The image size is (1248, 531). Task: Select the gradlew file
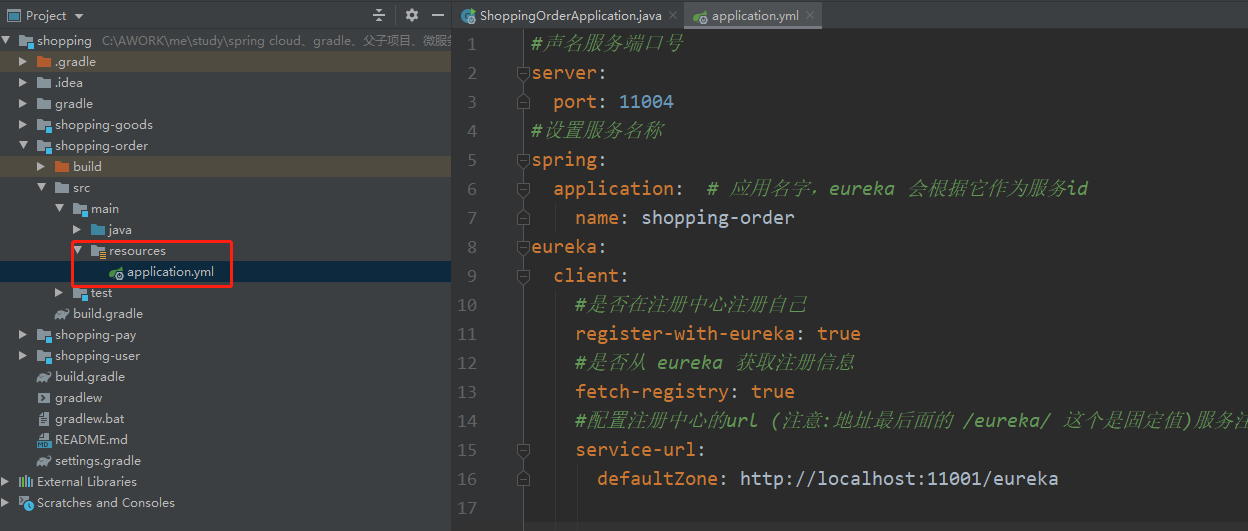(79, 398)
